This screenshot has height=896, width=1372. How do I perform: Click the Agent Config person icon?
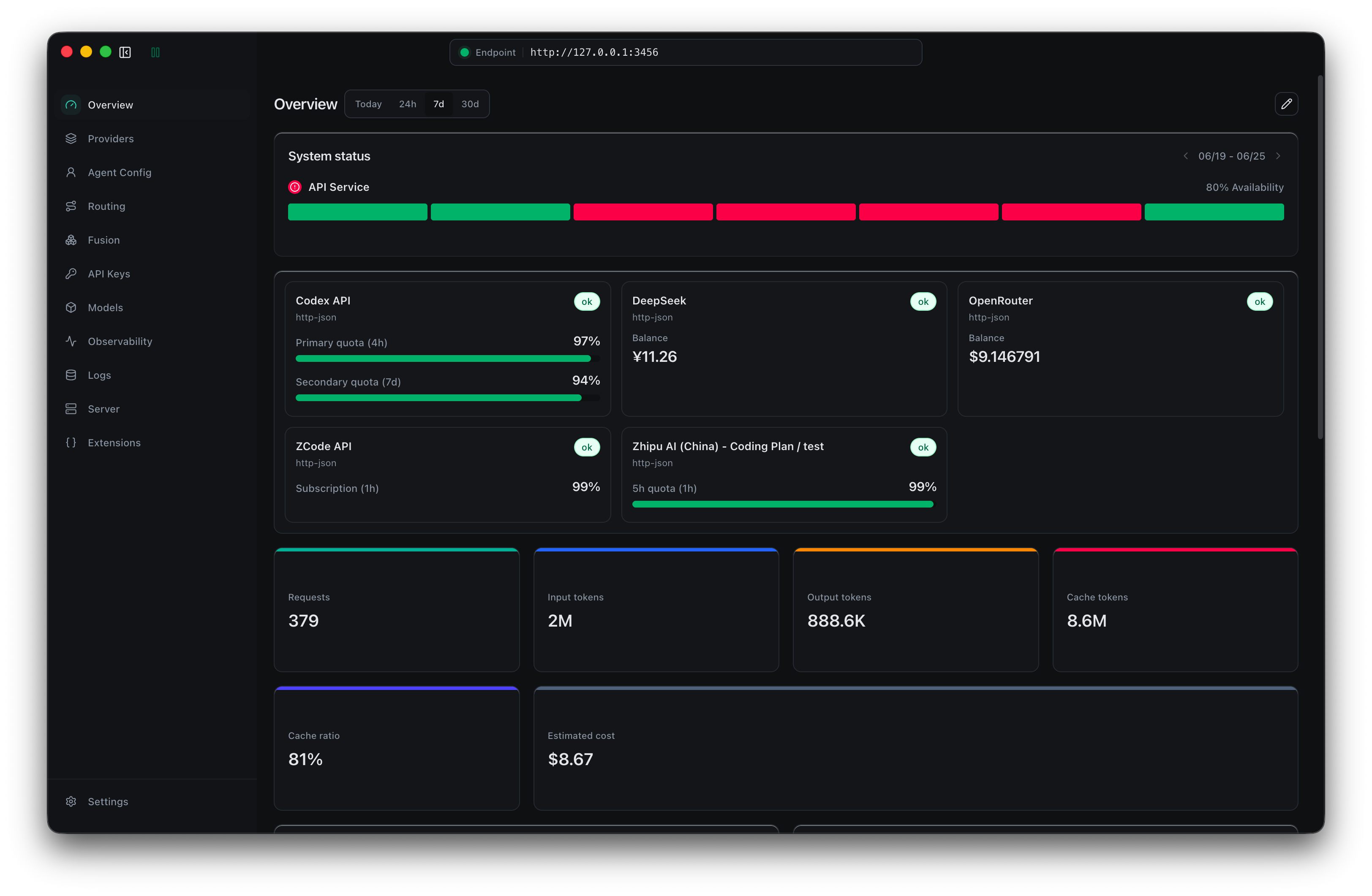point(71,172)
